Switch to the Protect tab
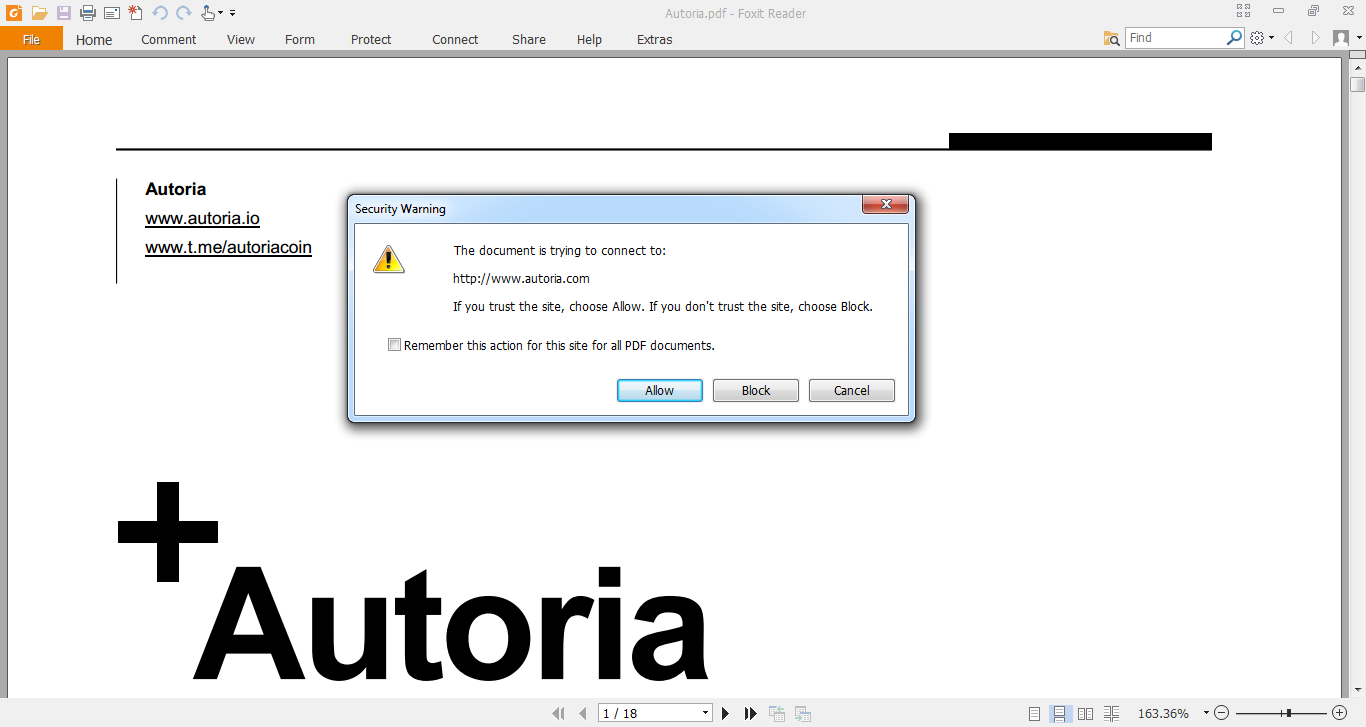 click(371, 39)
